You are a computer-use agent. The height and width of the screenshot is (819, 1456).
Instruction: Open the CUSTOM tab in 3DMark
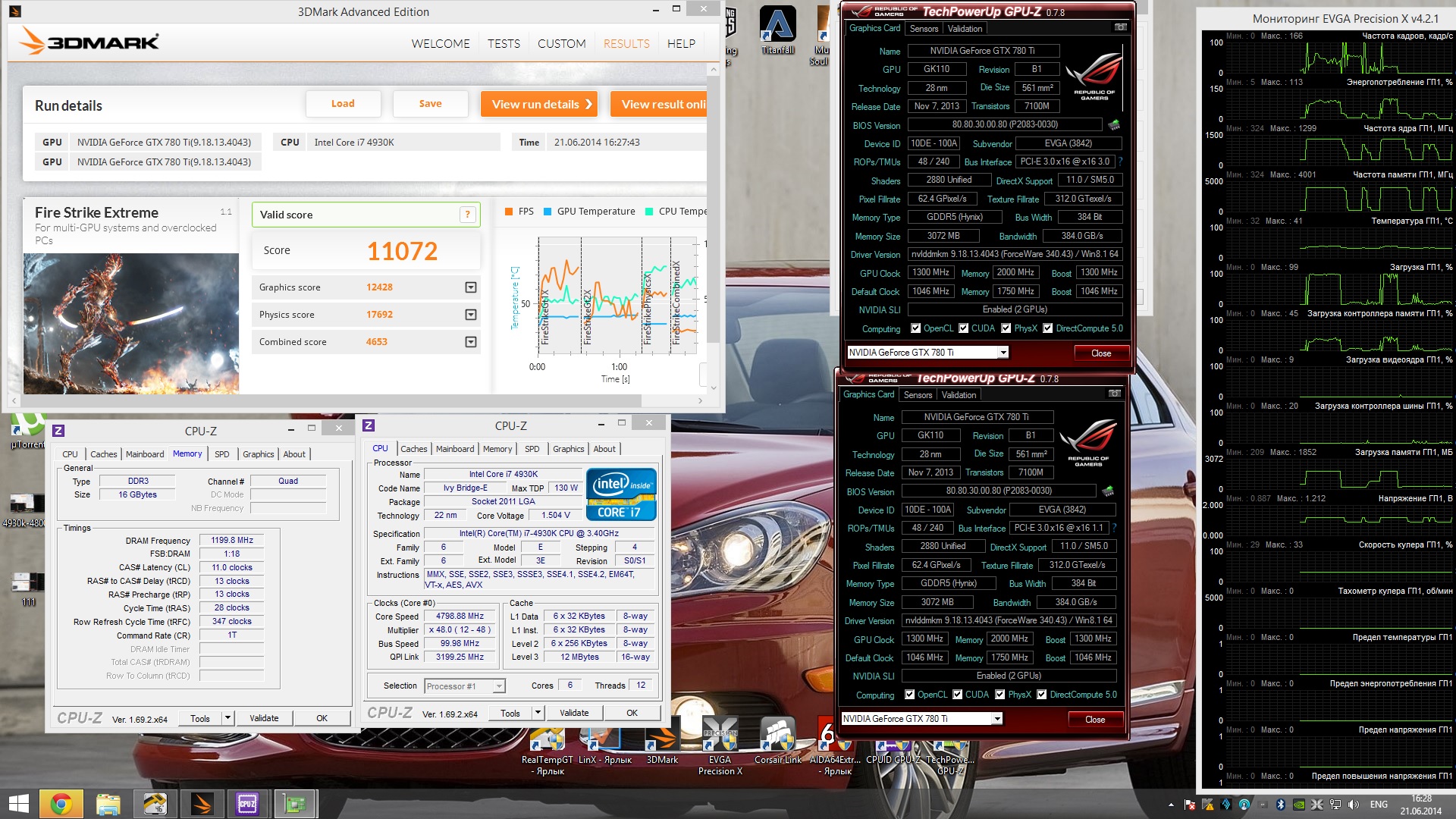(x=562, y=44)
